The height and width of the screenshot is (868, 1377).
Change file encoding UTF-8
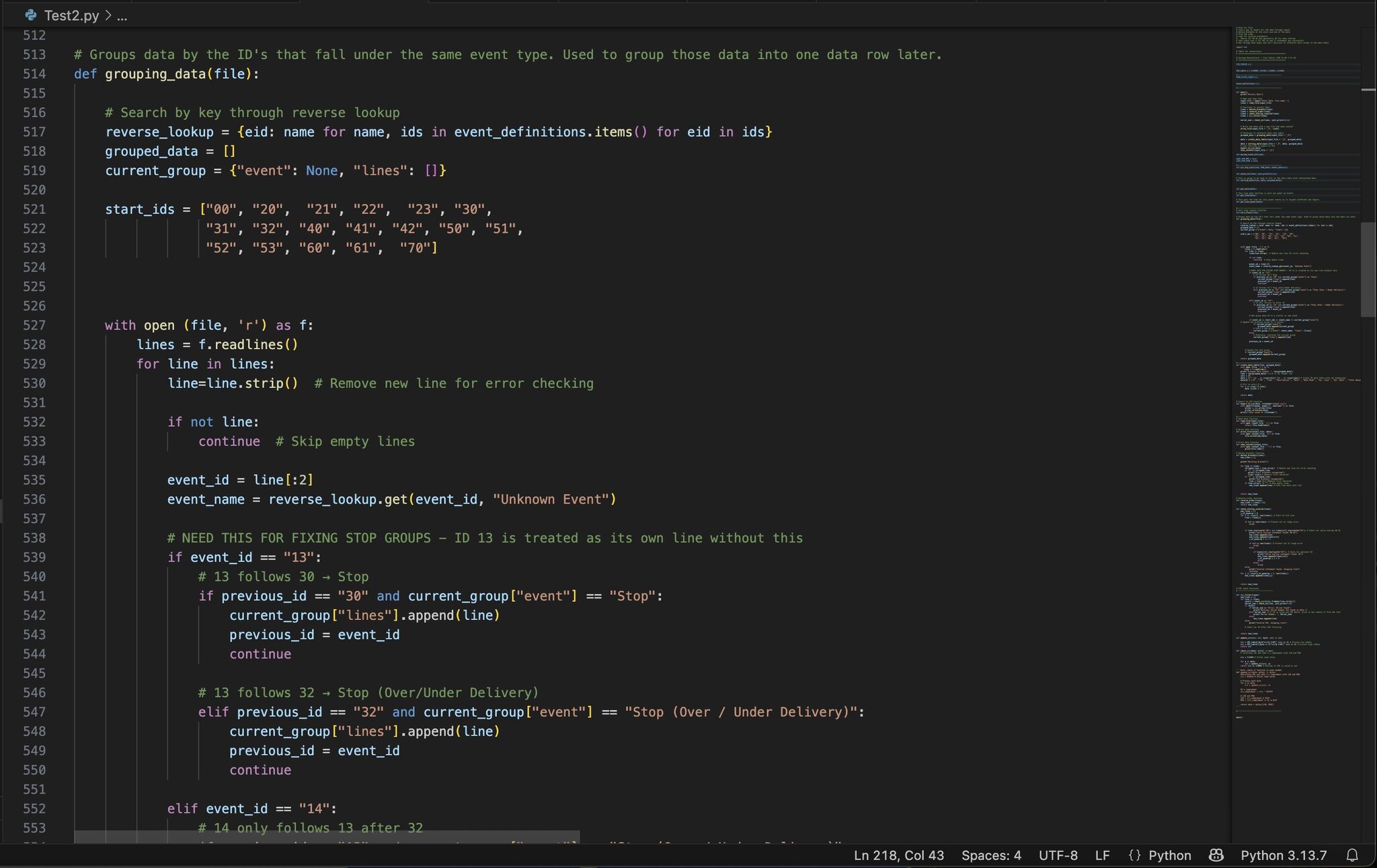point(1058,855)
